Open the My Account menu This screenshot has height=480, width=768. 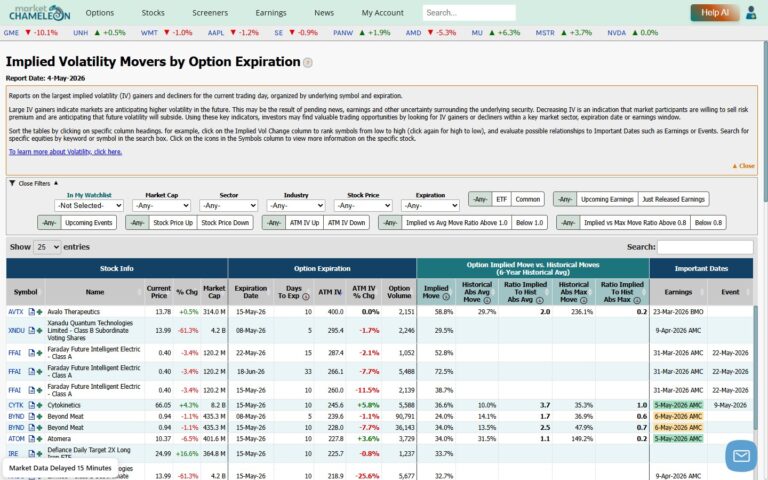[x=383, y=13]
